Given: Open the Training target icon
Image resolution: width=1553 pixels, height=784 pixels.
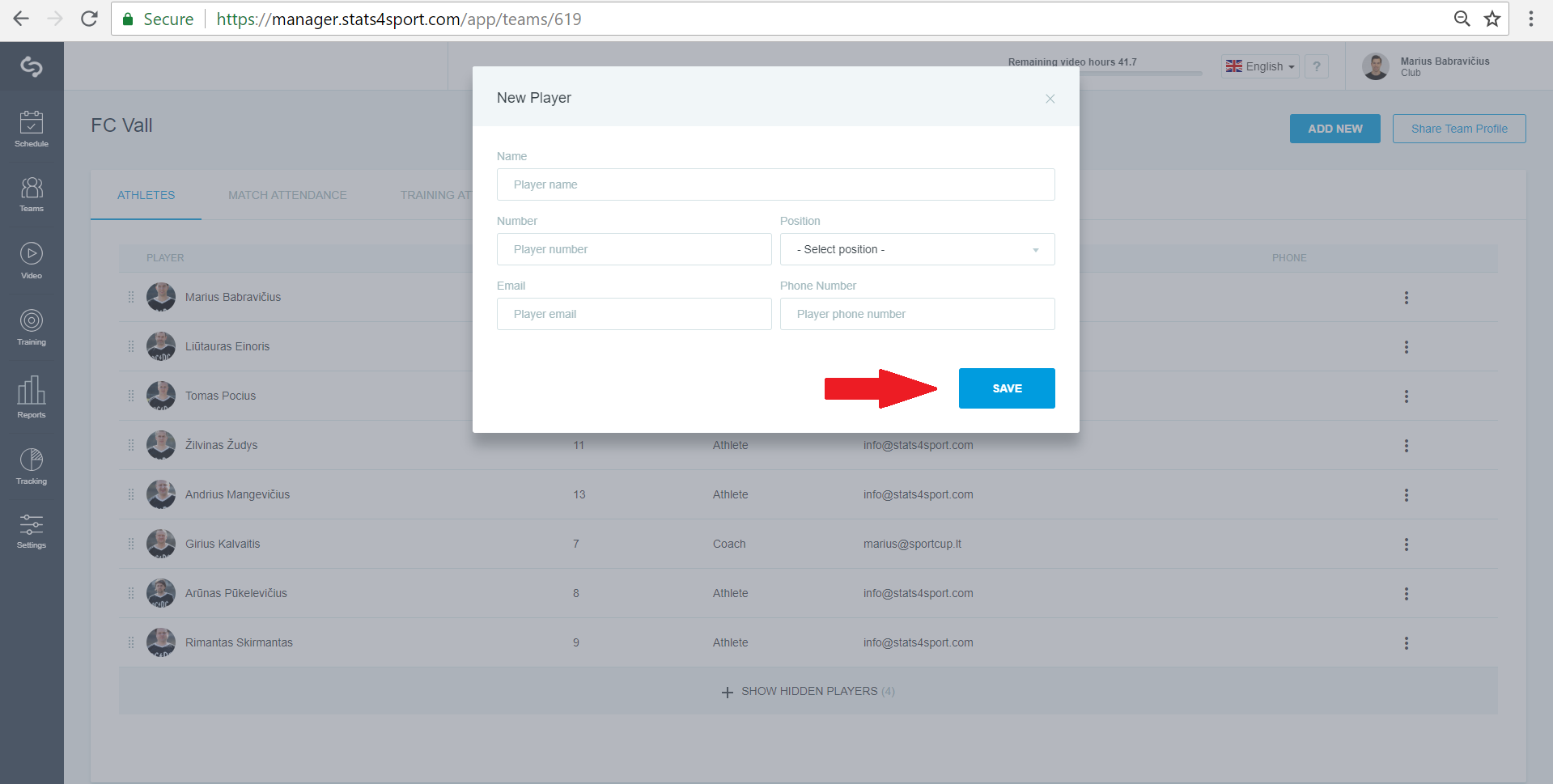Looking at the screenshot, I should 32,320.
